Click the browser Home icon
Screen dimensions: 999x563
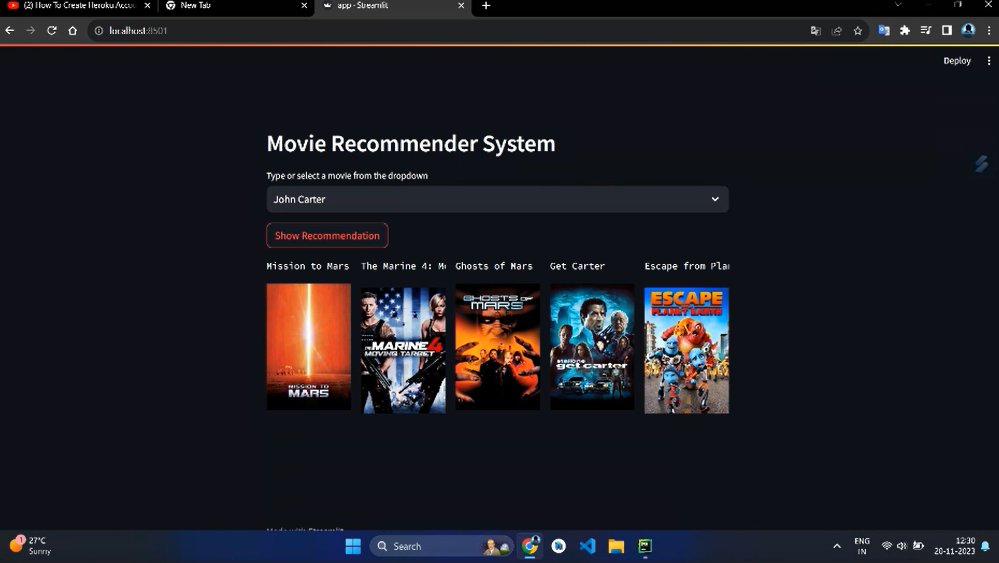(72, 31)
